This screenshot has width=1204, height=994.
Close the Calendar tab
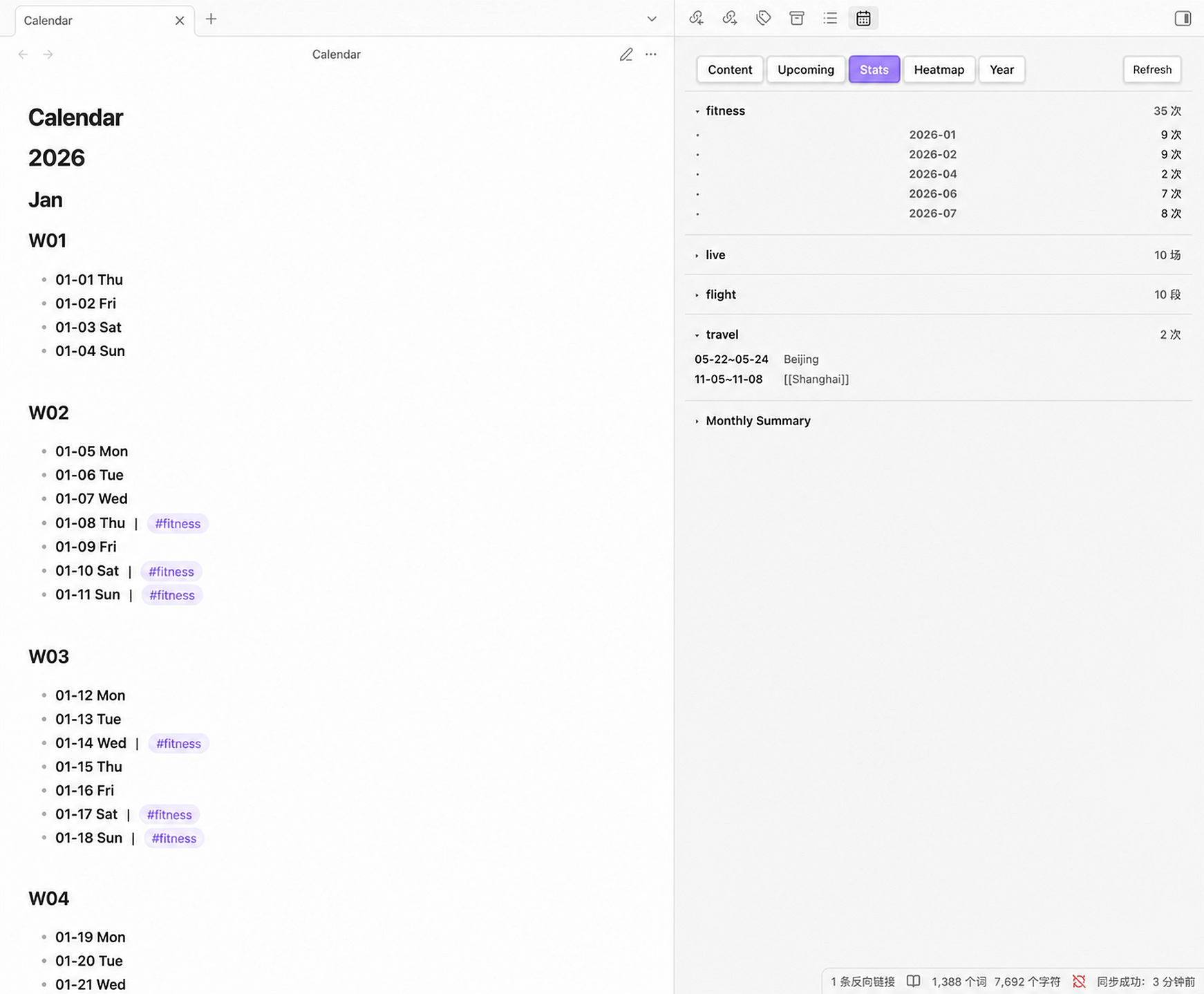(180, 21)
